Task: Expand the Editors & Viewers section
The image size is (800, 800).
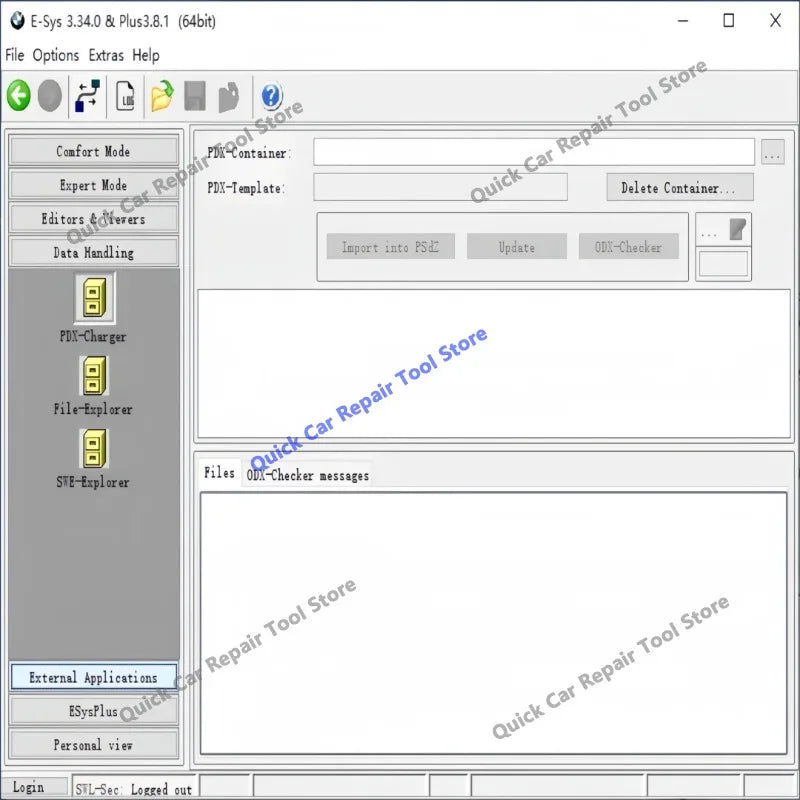Action: point(93,219)
